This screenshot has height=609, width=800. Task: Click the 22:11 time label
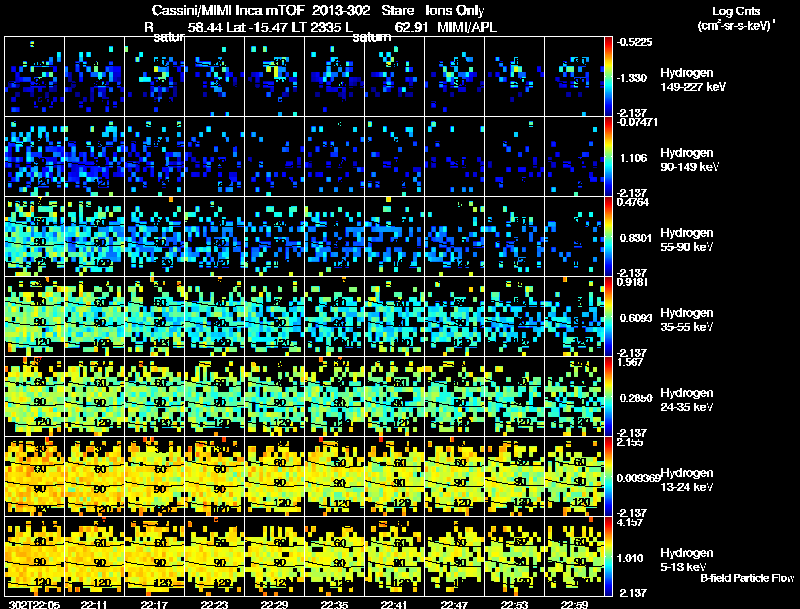click(94, 604)
